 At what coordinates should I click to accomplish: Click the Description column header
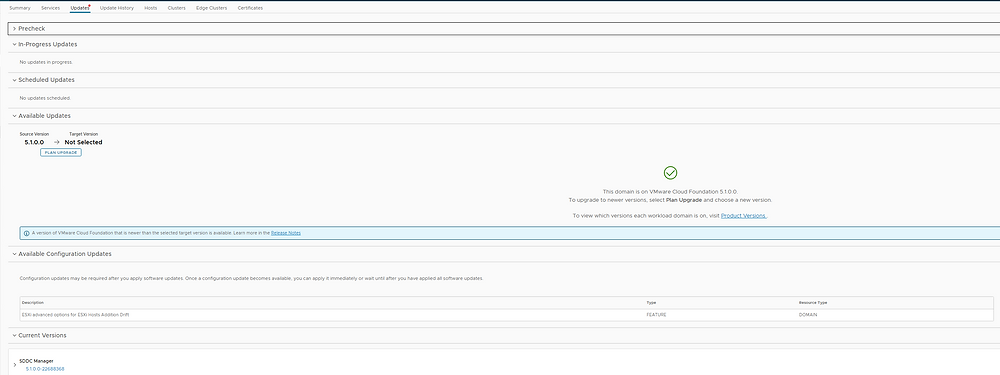pyautogui.click(x=33, y=302)
